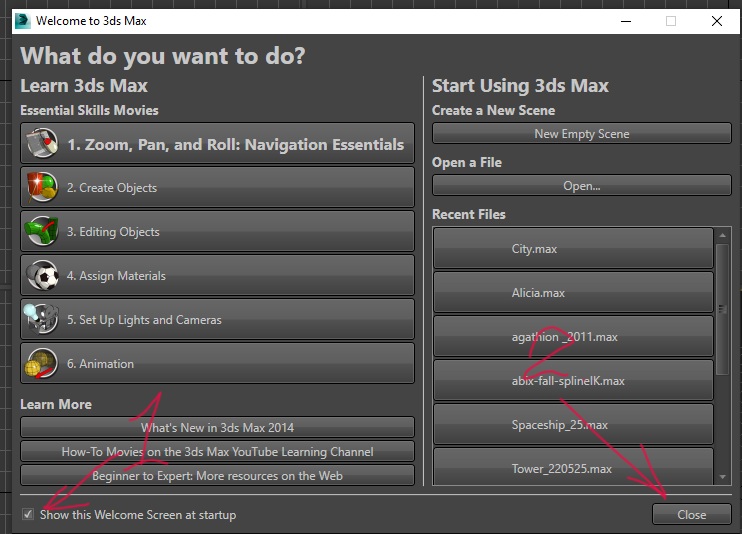742x534 pixels.
Task: Open the Zoom, Pan, and Roll movie
Action: pos(217,143)
